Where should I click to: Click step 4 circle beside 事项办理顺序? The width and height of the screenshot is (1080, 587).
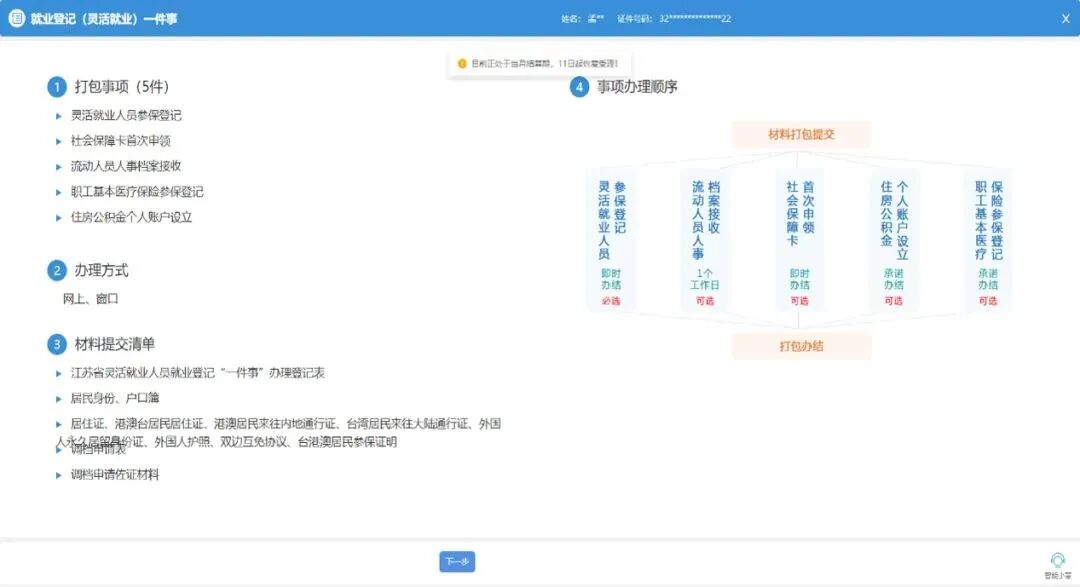click(579, 87)
